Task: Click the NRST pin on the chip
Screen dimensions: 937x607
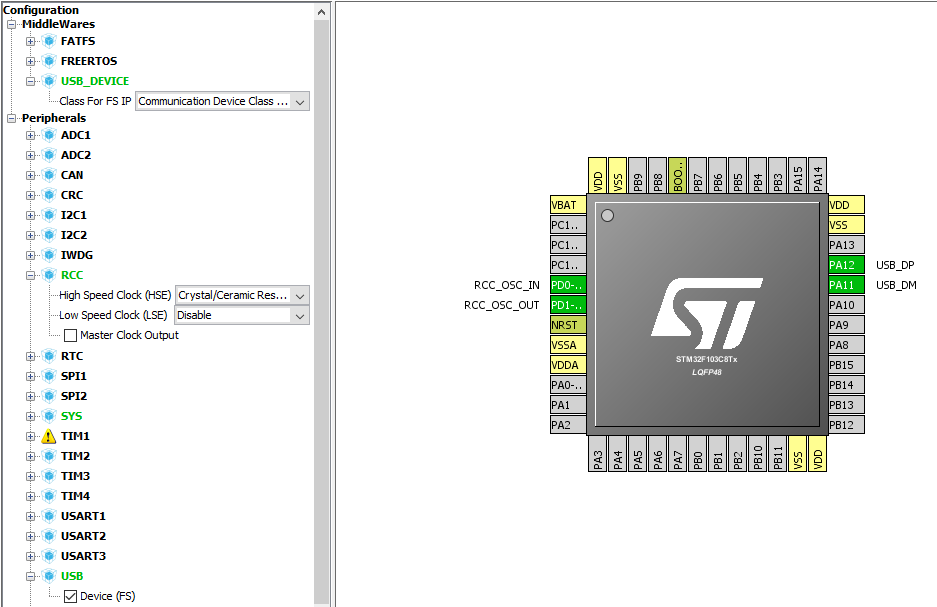Action: [x=568, y=325]
